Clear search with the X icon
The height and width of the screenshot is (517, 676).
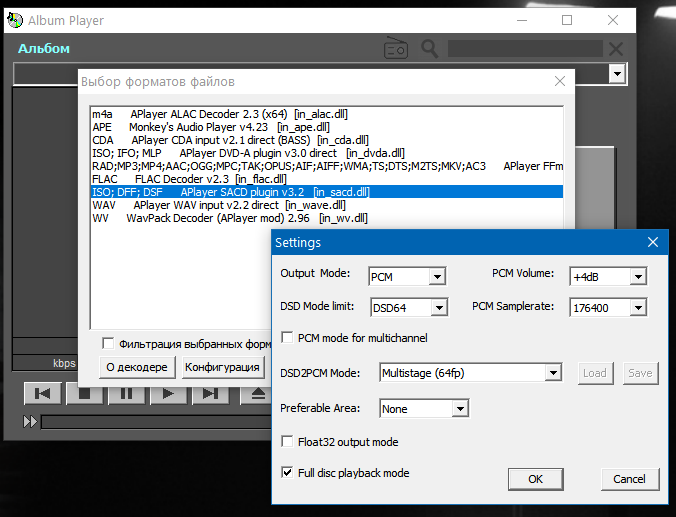[x=616, y=49]
